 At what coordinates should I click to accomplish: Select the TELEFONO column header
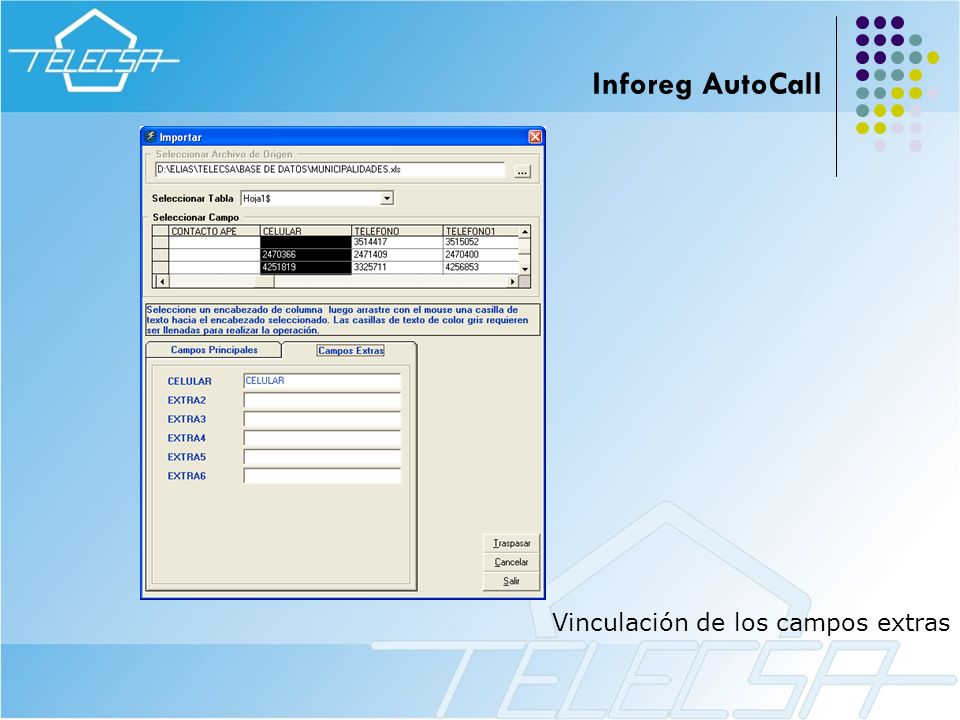coord(397,231)
